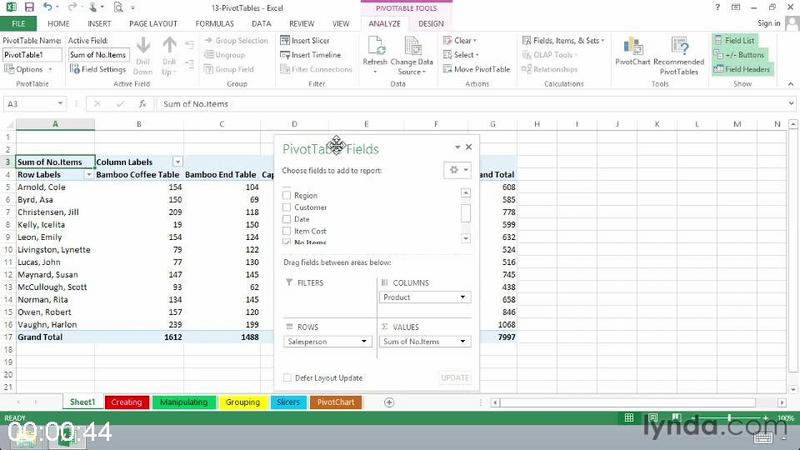Check the Date field checkbox
800x450 pixels.
(287, 219)
